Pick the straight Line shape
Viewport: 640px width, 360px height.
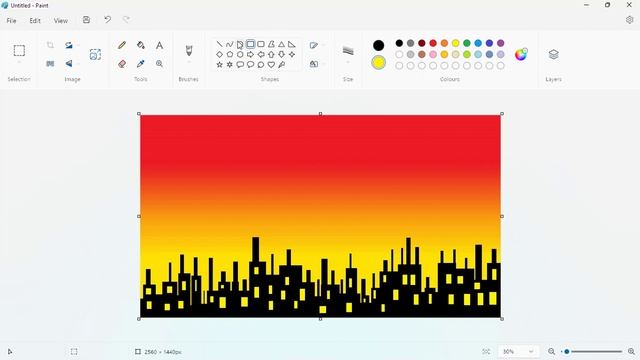tap(219, 44)
